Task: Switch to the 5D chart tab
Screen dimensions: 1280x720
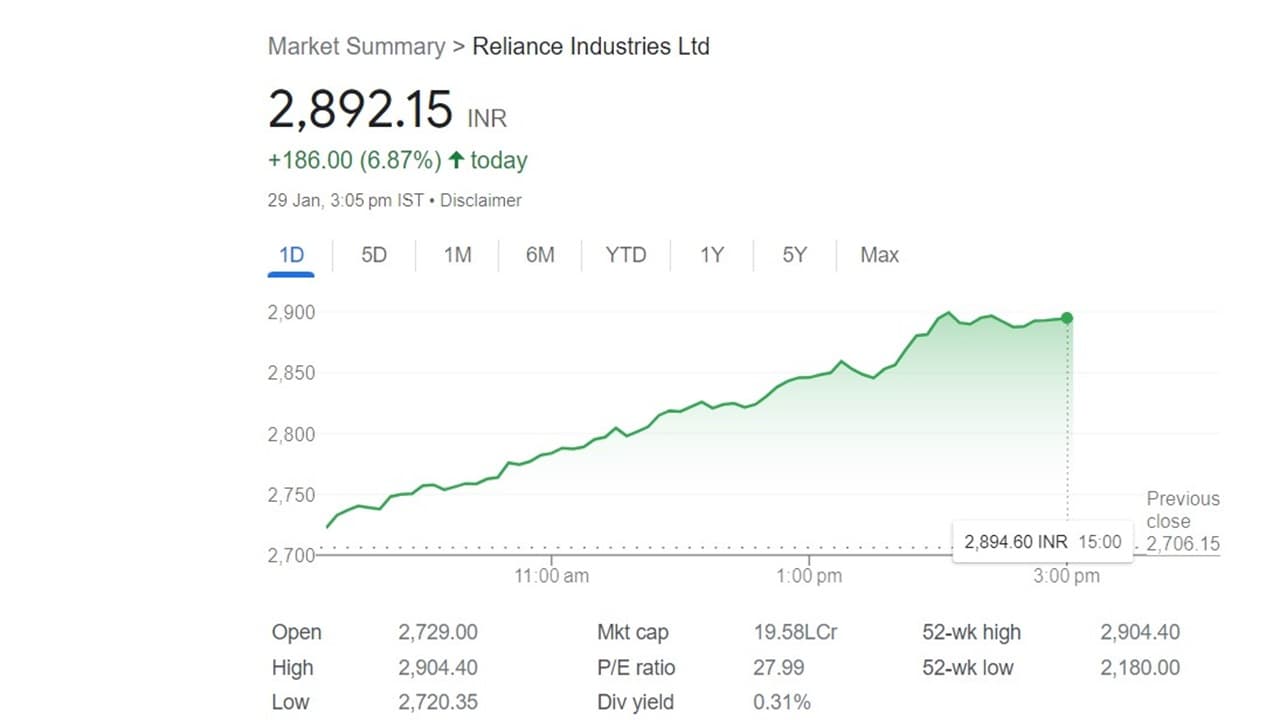Action: [x=373, y=256]
